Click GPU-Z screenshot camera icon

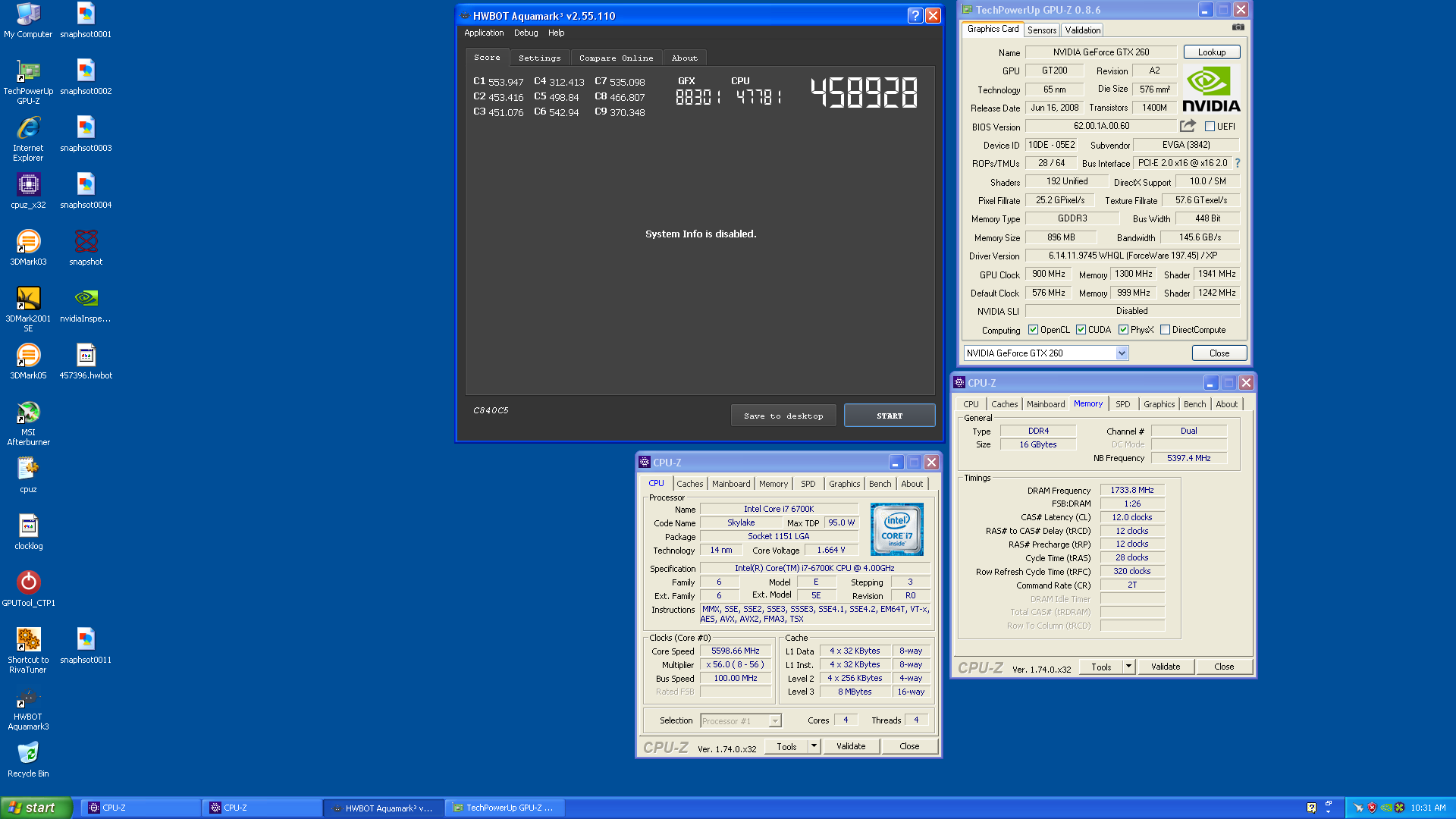pyautogui.click(x=1238, y=27)
